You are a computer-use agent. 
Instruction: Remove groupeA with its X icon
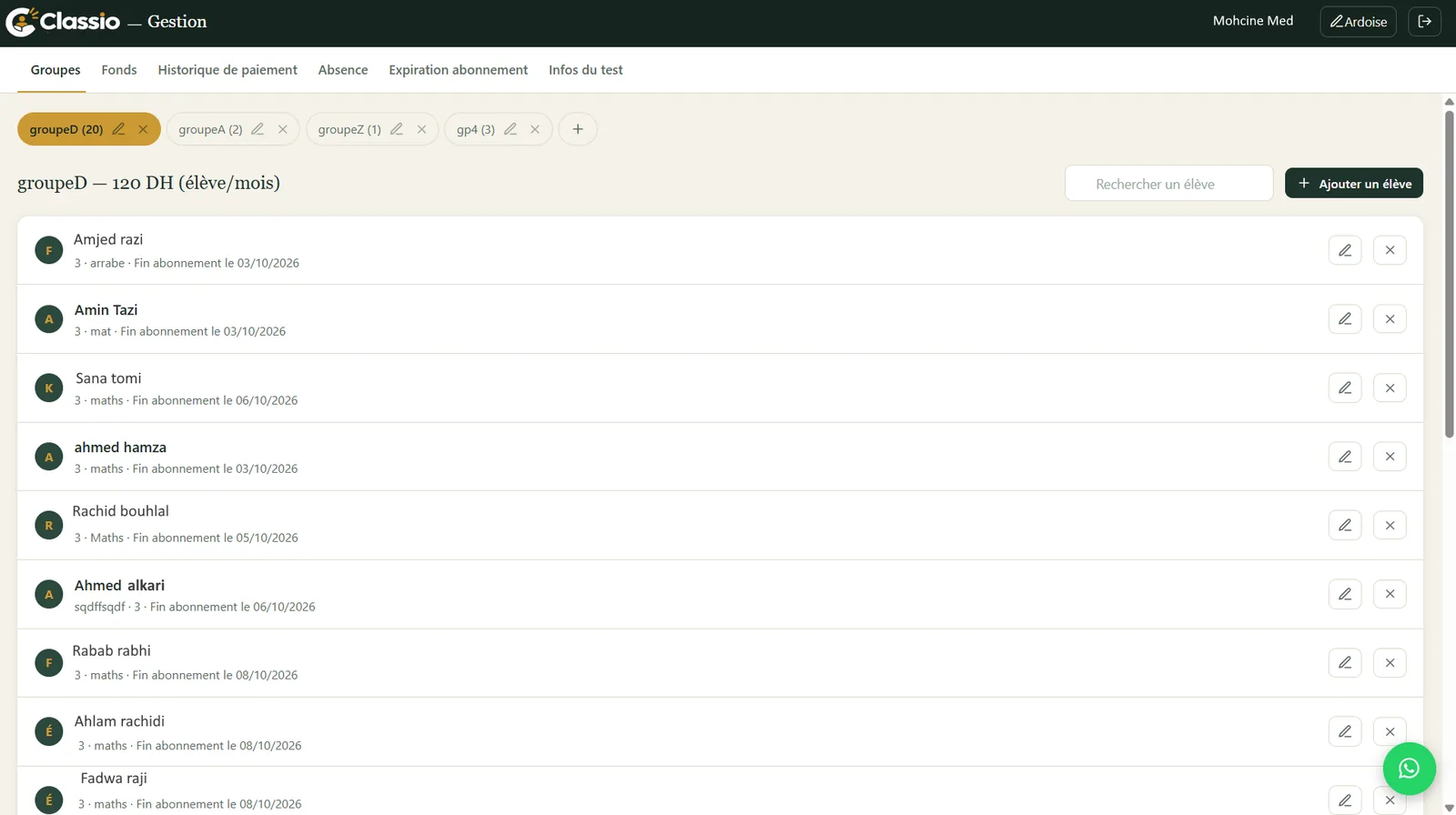click(x=283, y=129)
